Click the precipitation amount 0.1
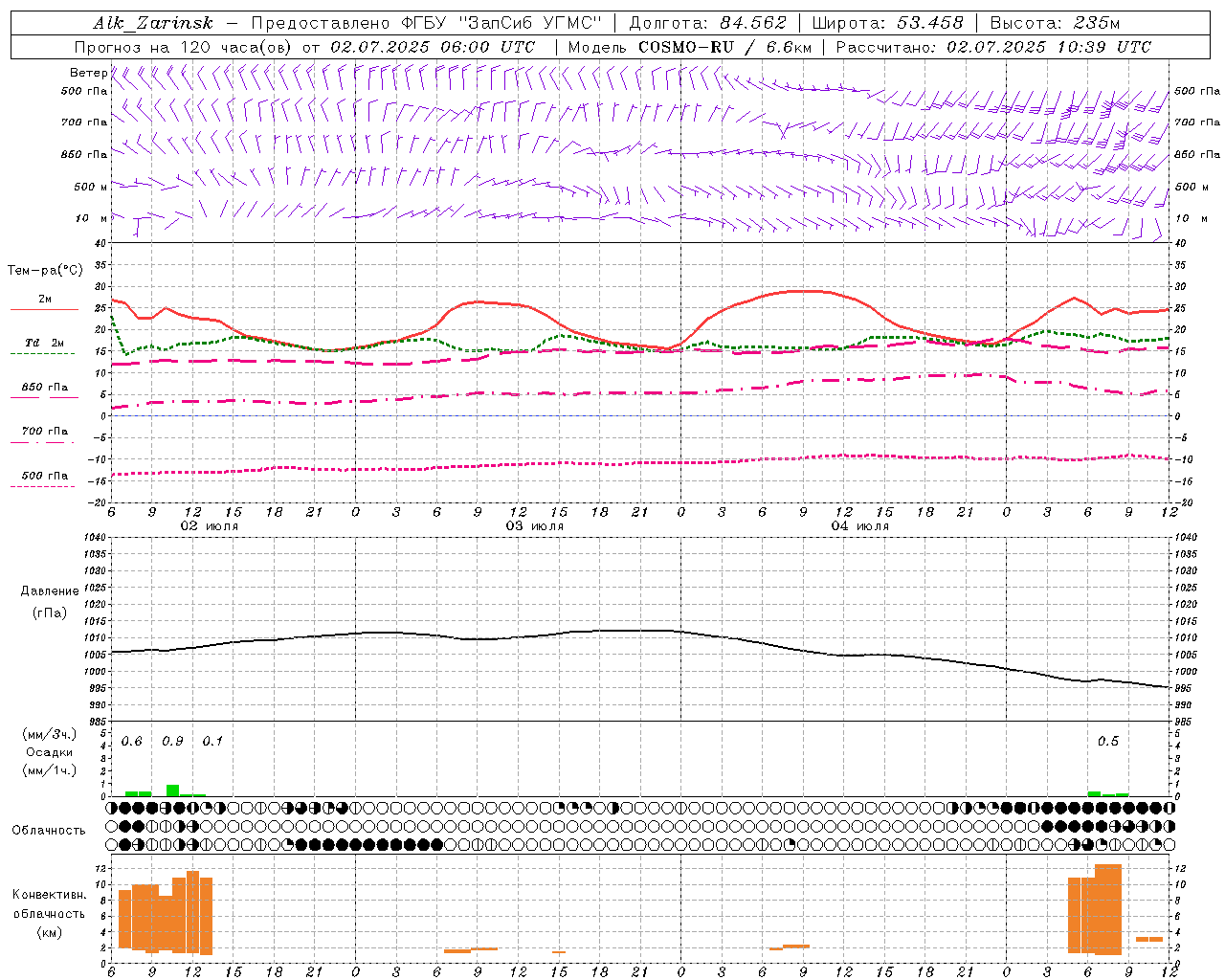The image size is (1225, 980). pos(212,742)
